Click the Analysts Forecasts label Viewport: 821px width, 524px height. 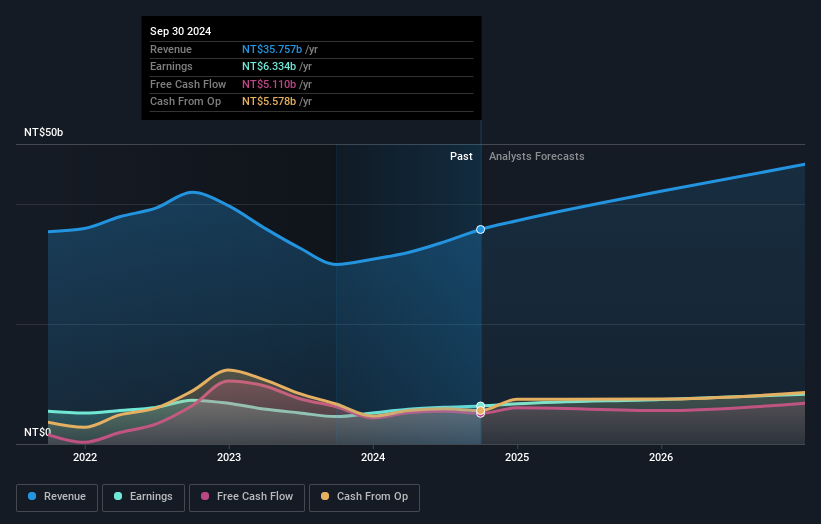[537, 156]
